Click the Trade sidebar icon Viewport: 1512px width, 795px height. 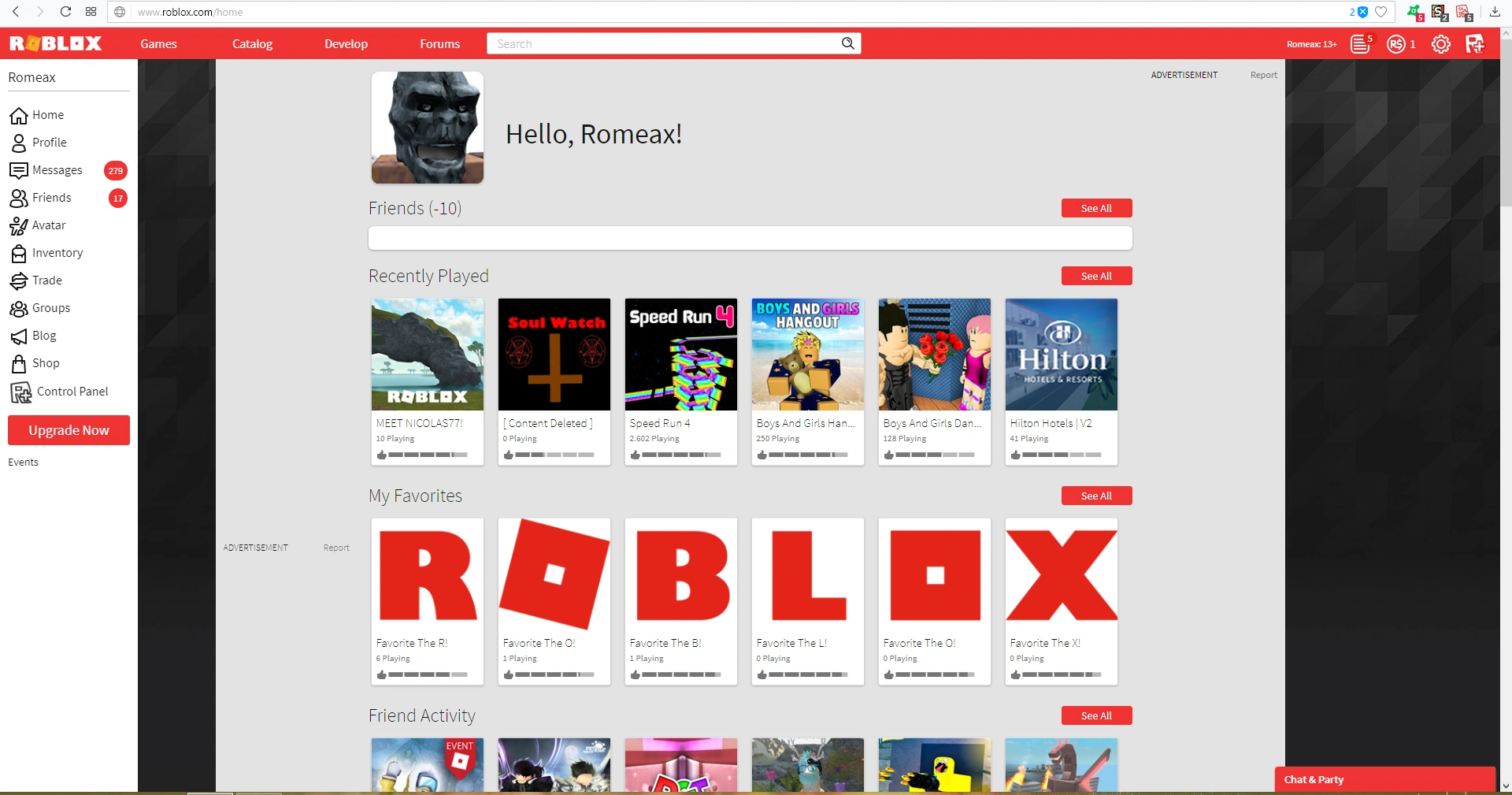(x=19, y=281)
